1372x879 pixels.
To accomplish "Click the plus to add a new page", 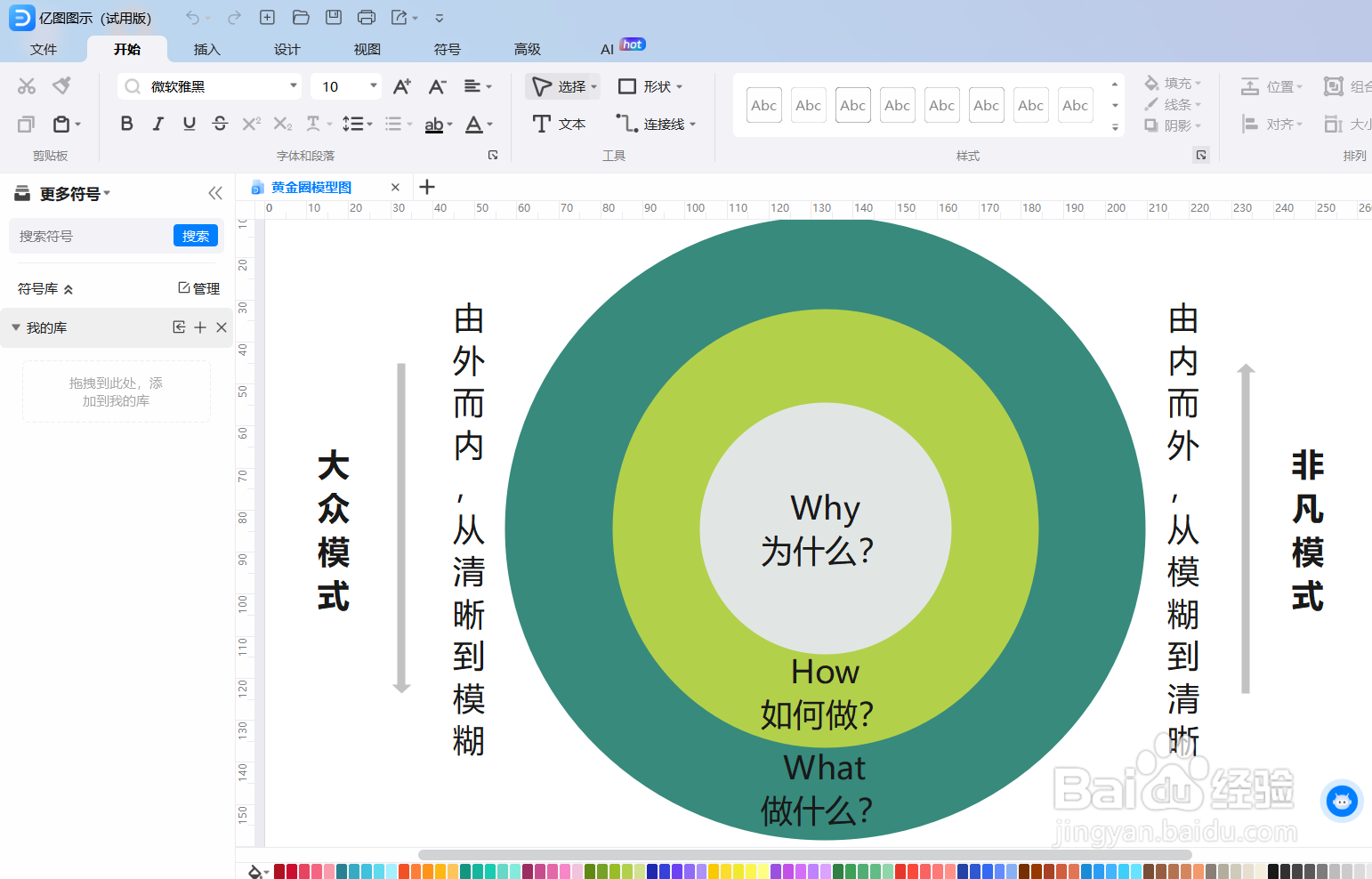I will pyautogui.click(x=427, y=187).
